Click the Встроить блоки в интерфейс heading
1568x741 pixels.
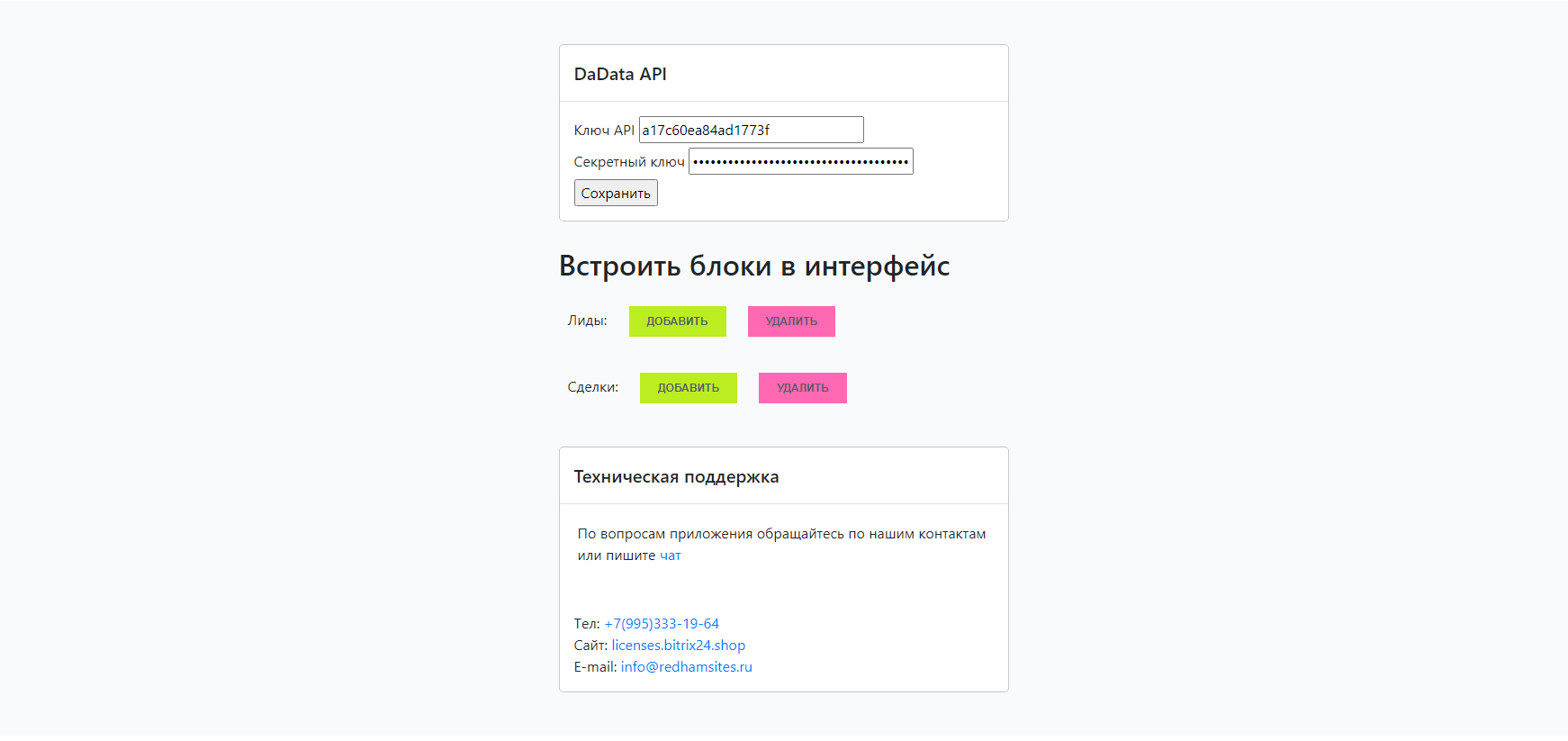pyautogui.click(x=754, y=266)
